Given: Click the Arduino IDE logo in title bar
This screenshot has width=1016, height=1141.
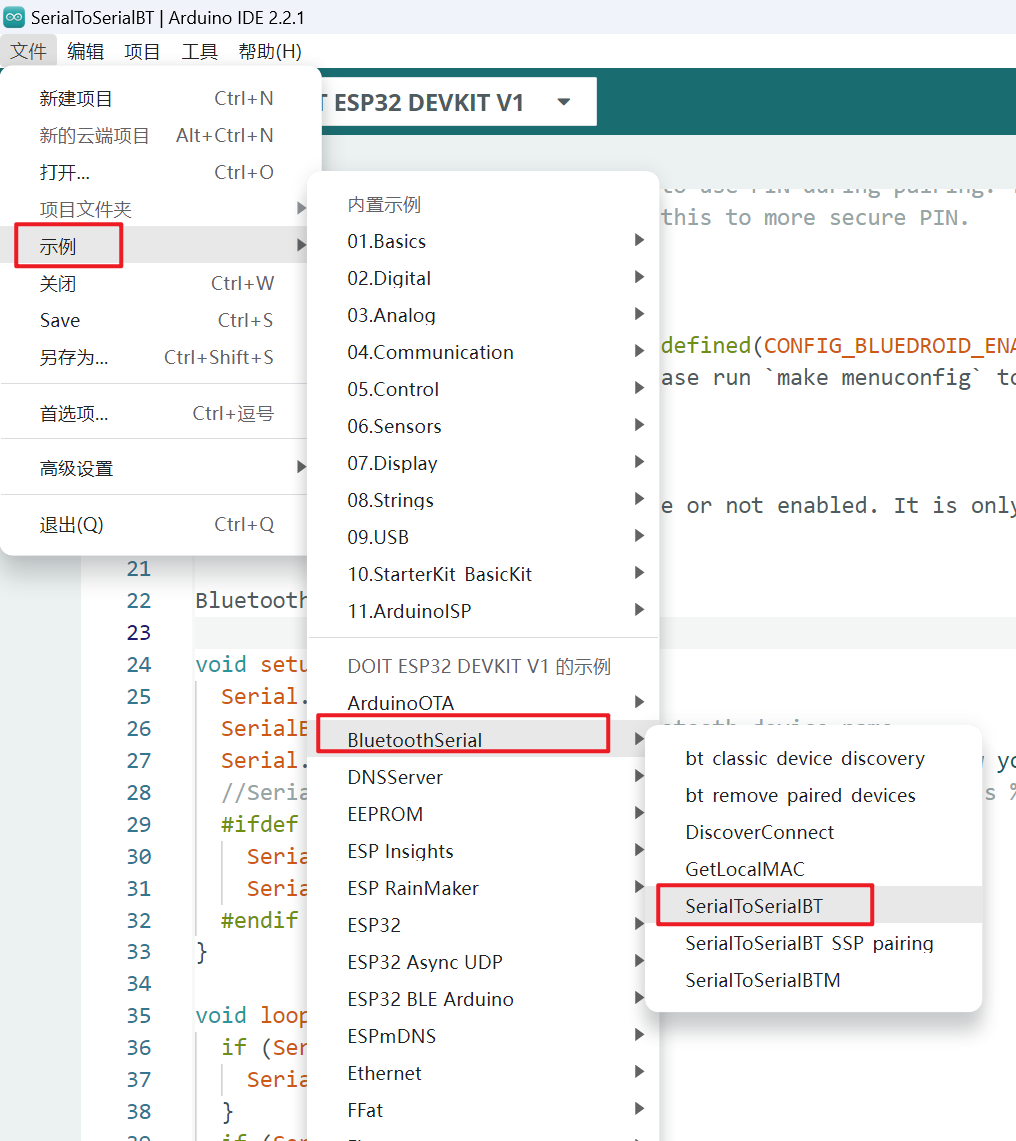Looking at the screenshot, I should pos(14,17).
